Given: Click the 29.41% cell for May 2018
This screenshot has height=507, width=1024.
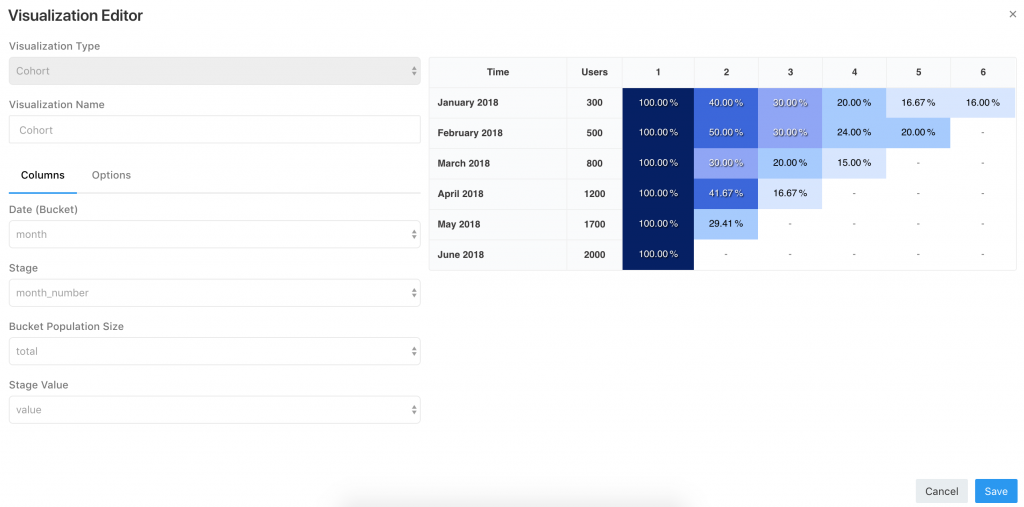Looking at the screenshot, I should pyautogui.click(x=726, y=224).
